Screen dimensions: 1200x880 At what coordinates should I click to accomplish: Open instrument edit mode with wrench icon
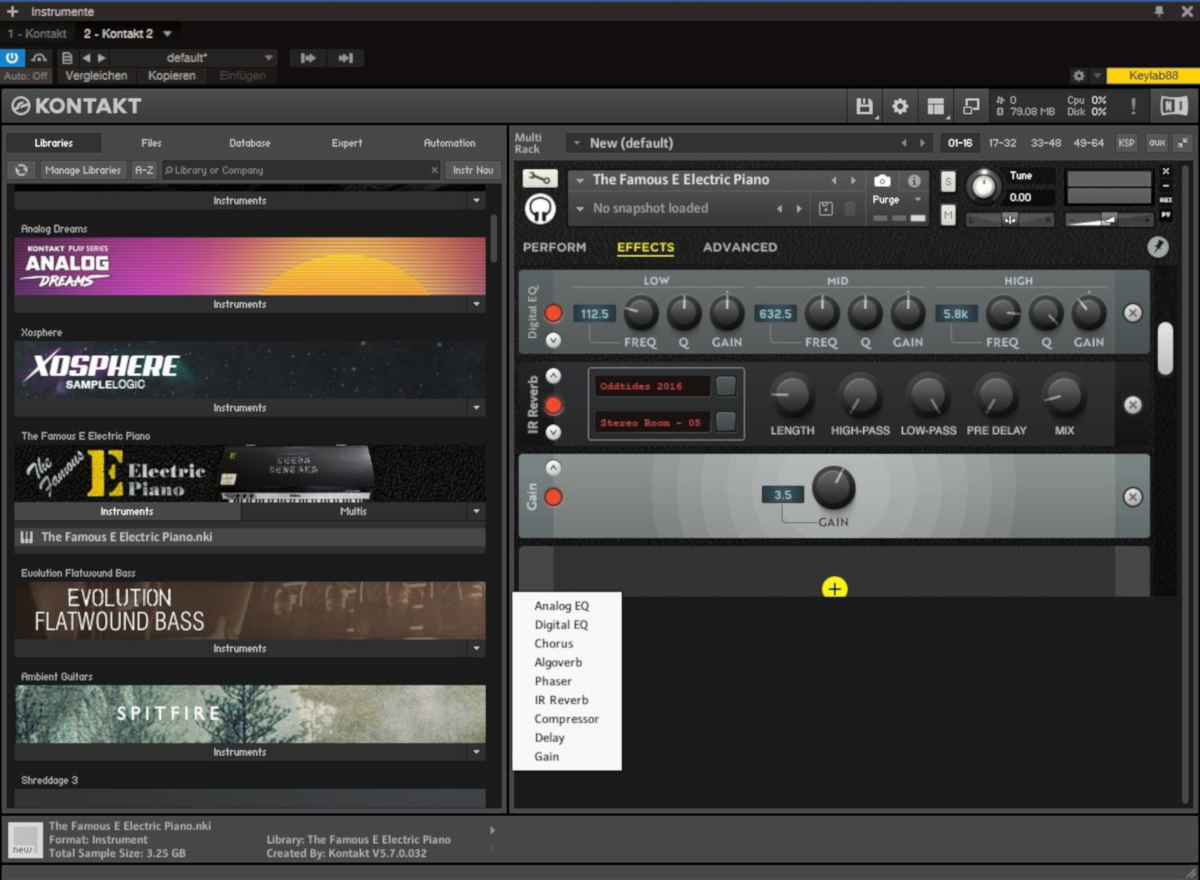click(540, 178)
